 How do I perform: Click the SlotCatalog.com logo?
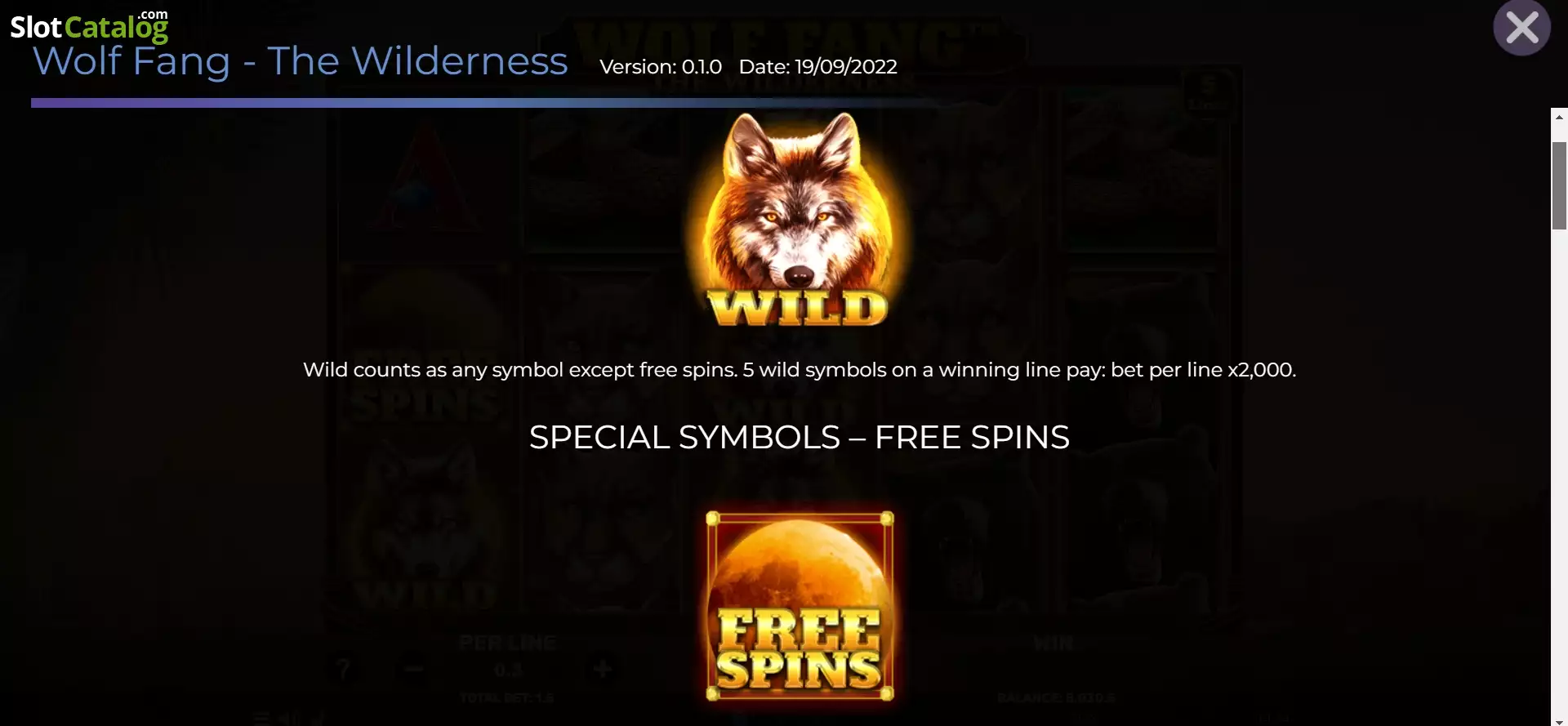pos(89,25)
